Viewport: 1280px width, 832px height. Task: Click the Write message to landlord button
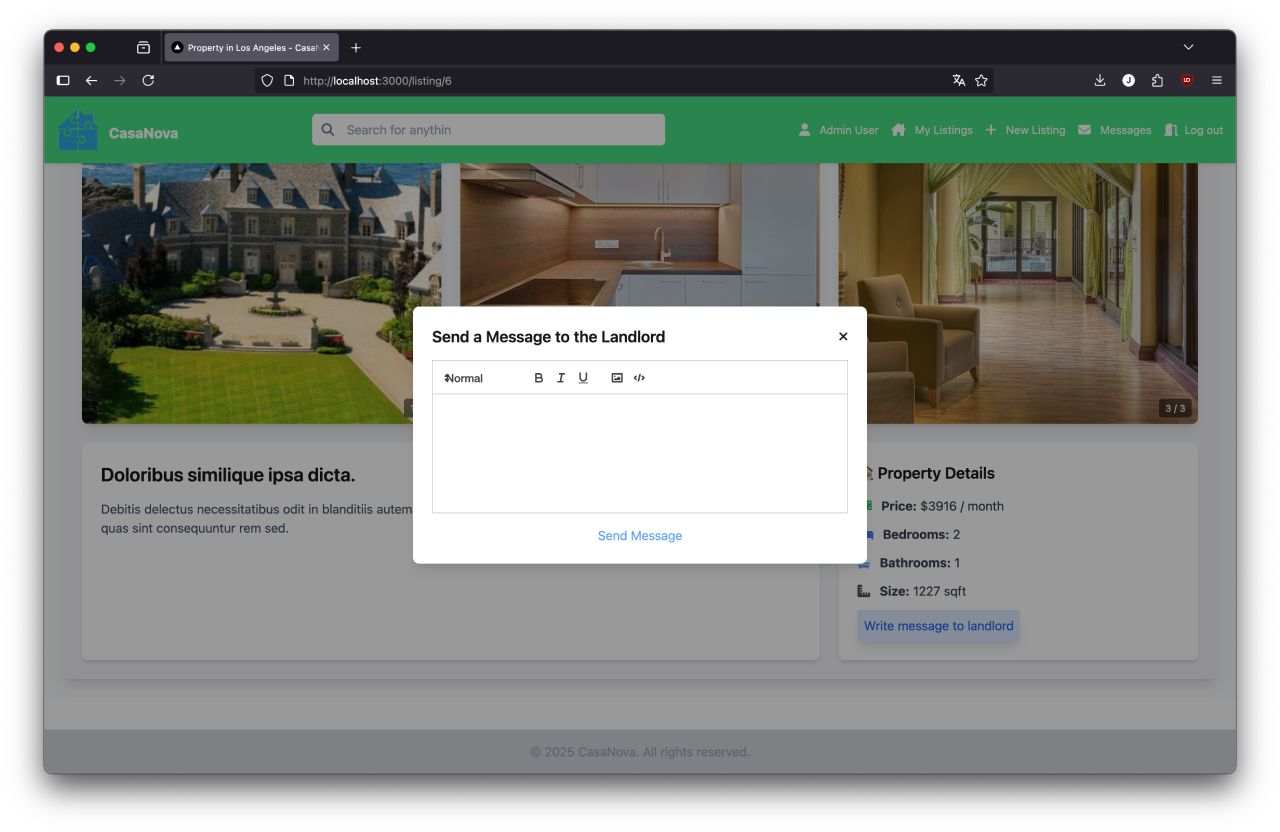click(938, 626)
